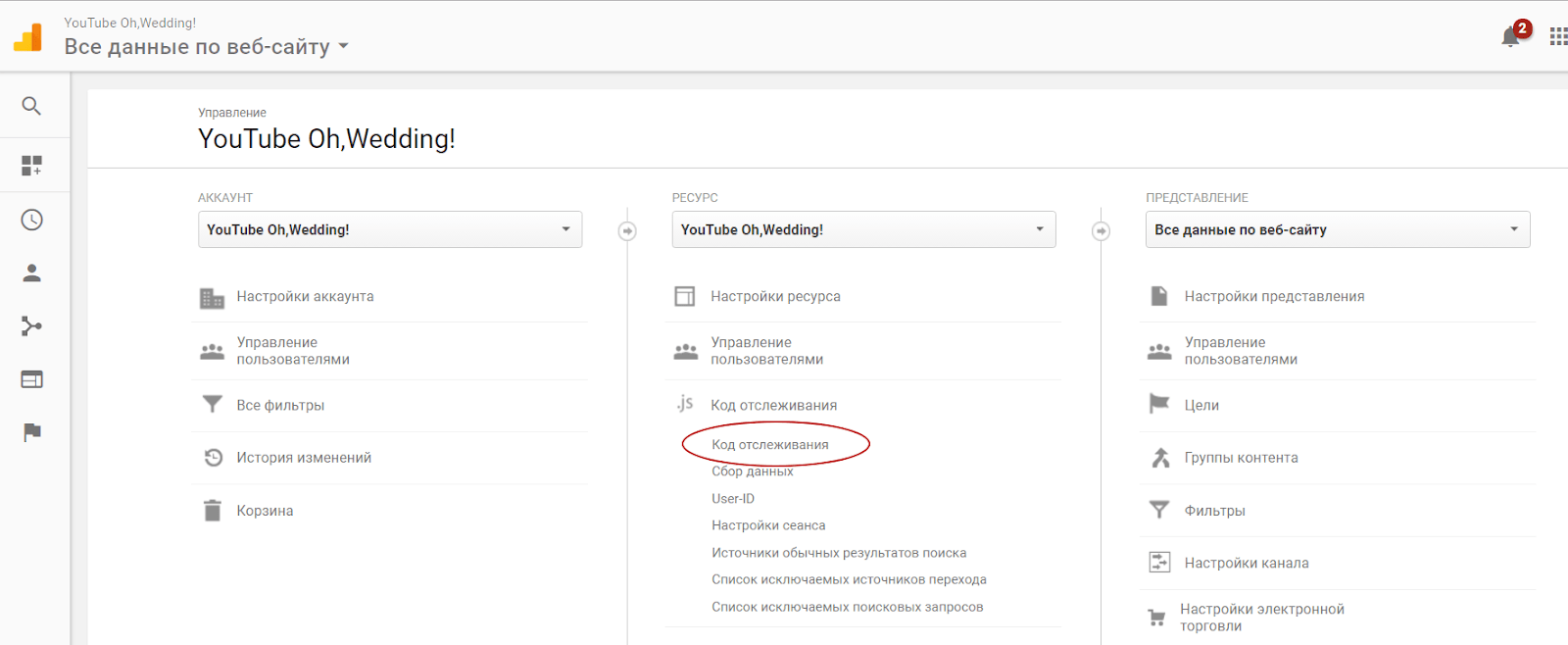Open the customization dashboards icon in sidebar
1568x645 pixels.
[x=31, y=166]
